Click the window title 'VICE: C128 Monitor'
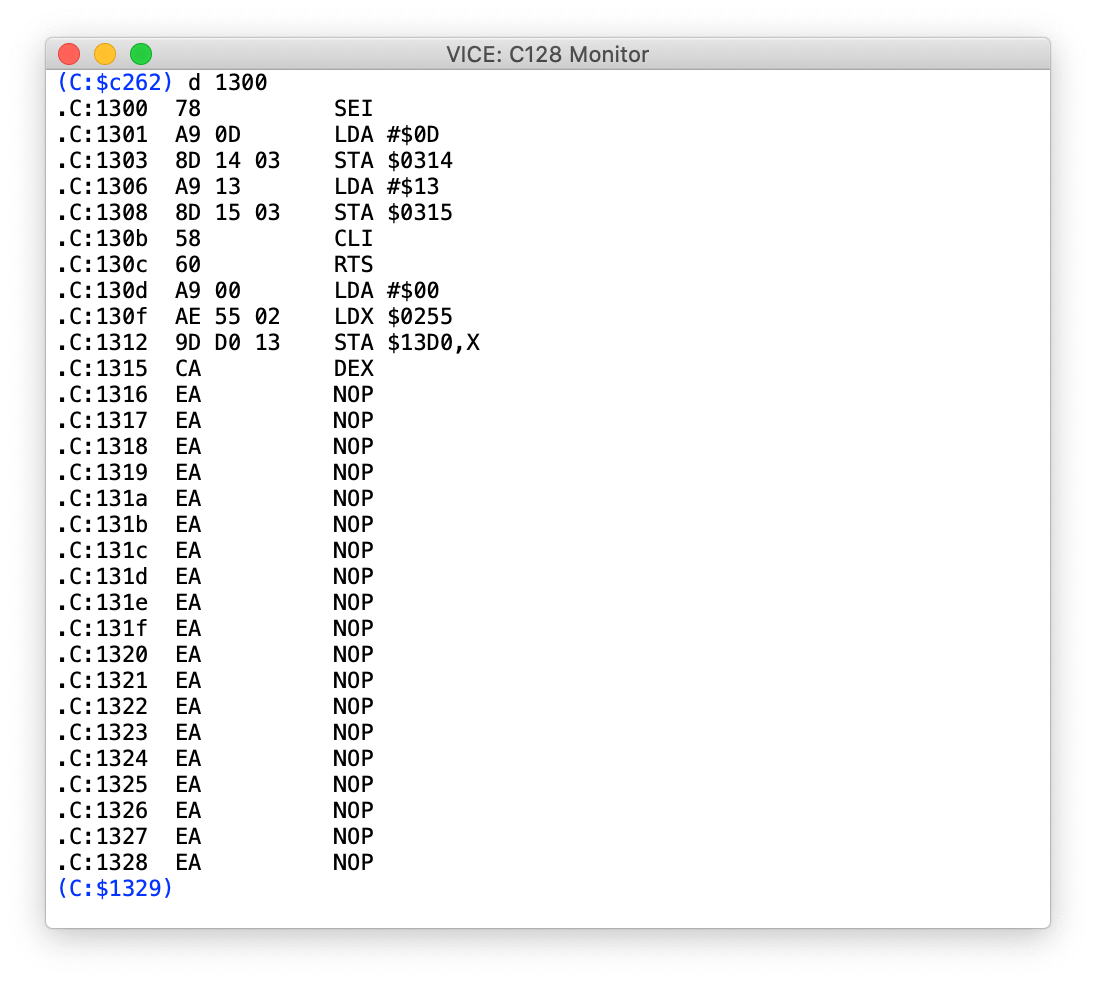 point(547,54)
